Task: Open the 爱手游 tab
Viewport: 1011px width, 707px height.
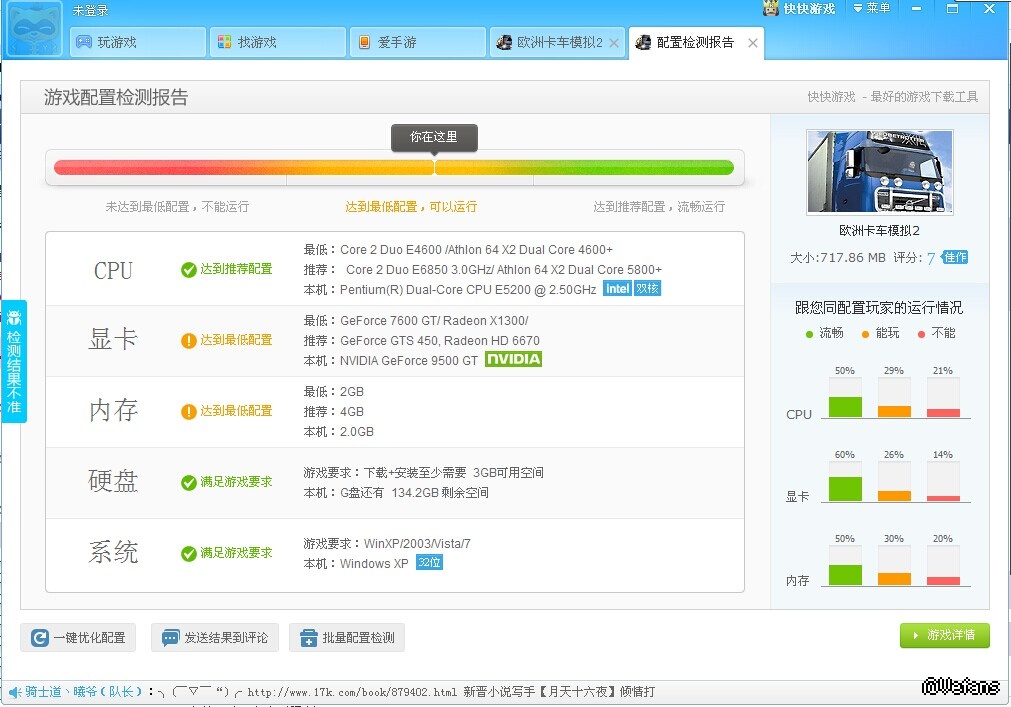Action: pyautogui.click(x=418, y=43)
